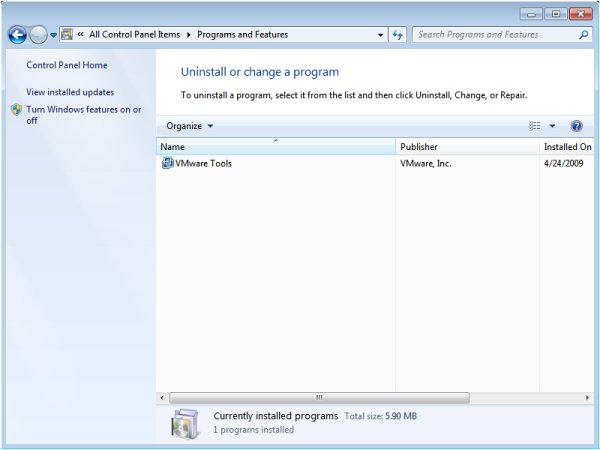Expand the double-chevron breadcrumb overflow
Image resolution: width=600 pixels, height=450 pixels.
80,34
